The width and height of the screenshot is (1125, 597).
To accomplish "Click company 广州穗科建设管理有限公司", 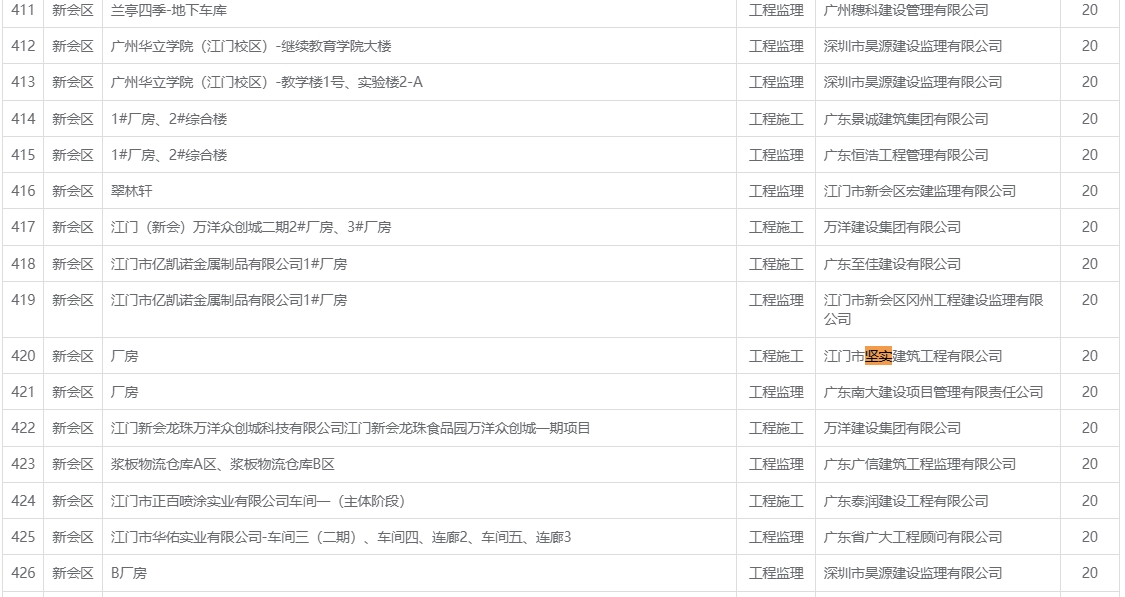I will coord(906,10).
